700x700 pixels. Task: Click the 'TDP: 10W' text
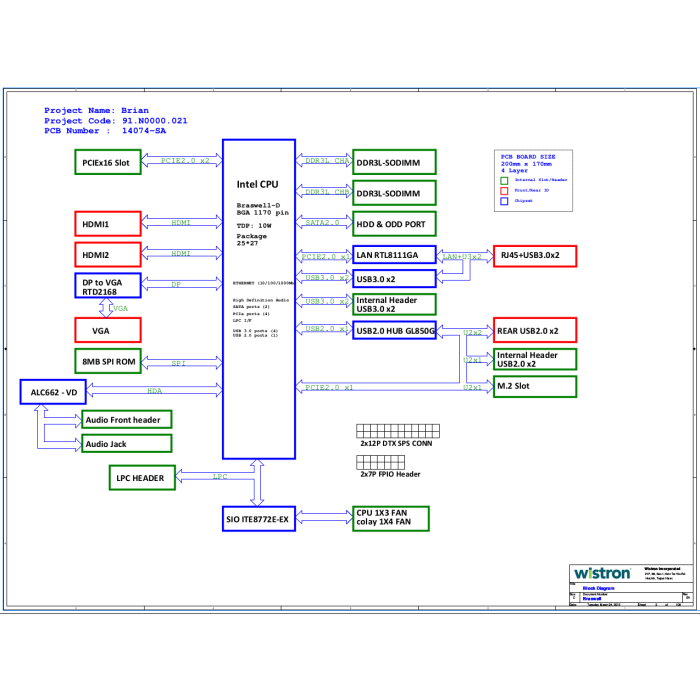[x=254, y=225]
